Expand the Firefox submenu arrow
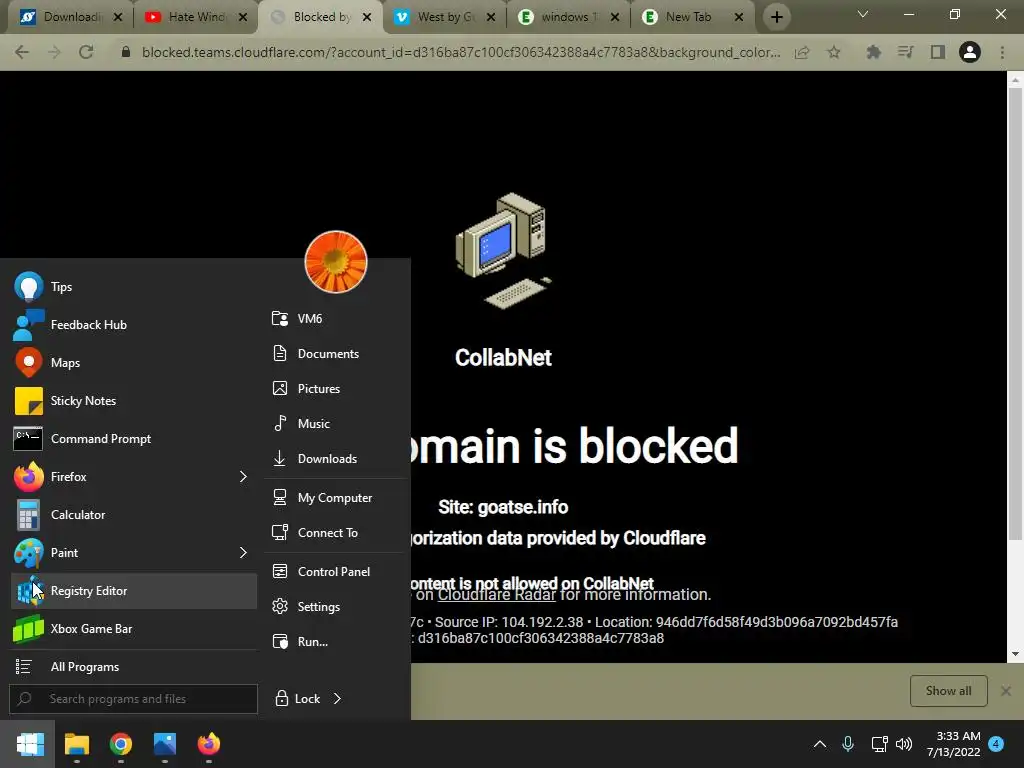1024x768 pixels. point(243,477)
